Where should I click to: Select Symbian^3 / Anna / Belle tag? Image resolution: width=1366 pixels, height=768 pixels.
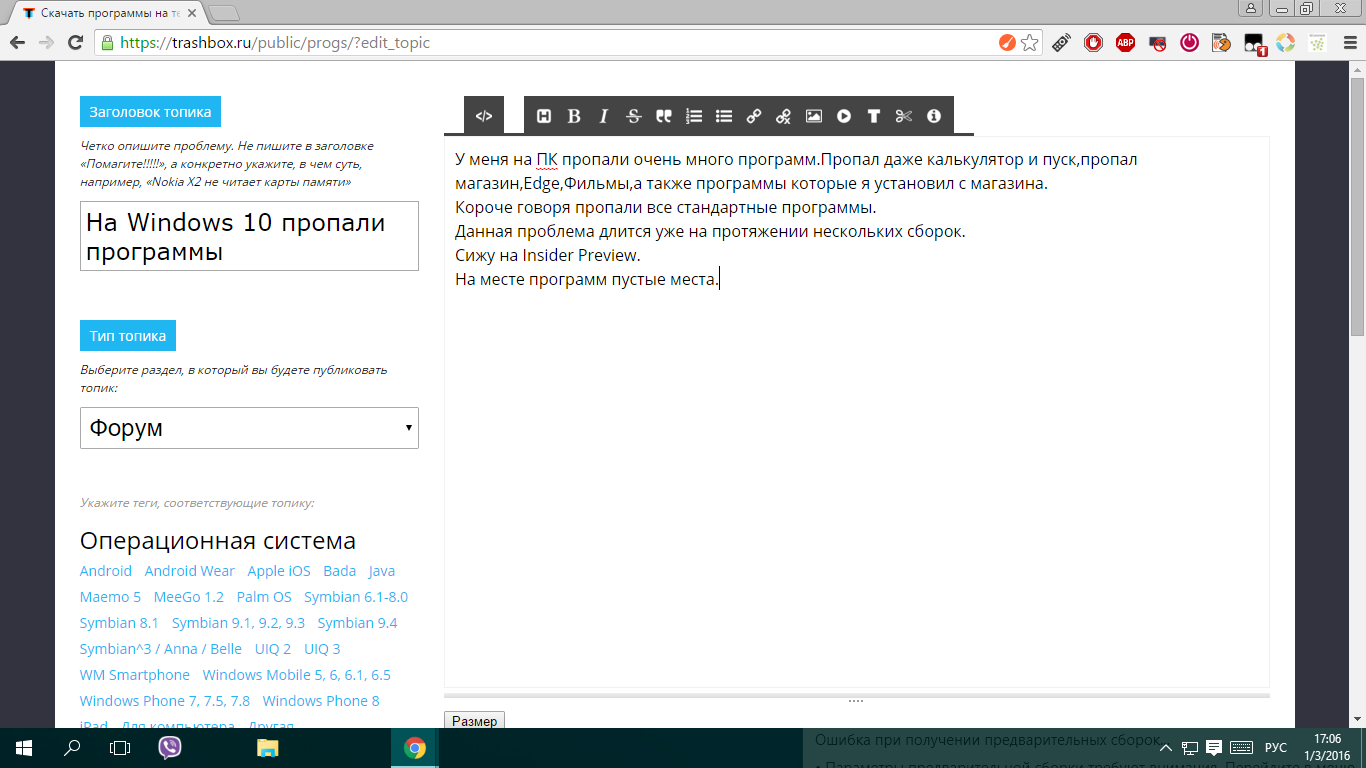pyautogui.click(x=161, y=649)
